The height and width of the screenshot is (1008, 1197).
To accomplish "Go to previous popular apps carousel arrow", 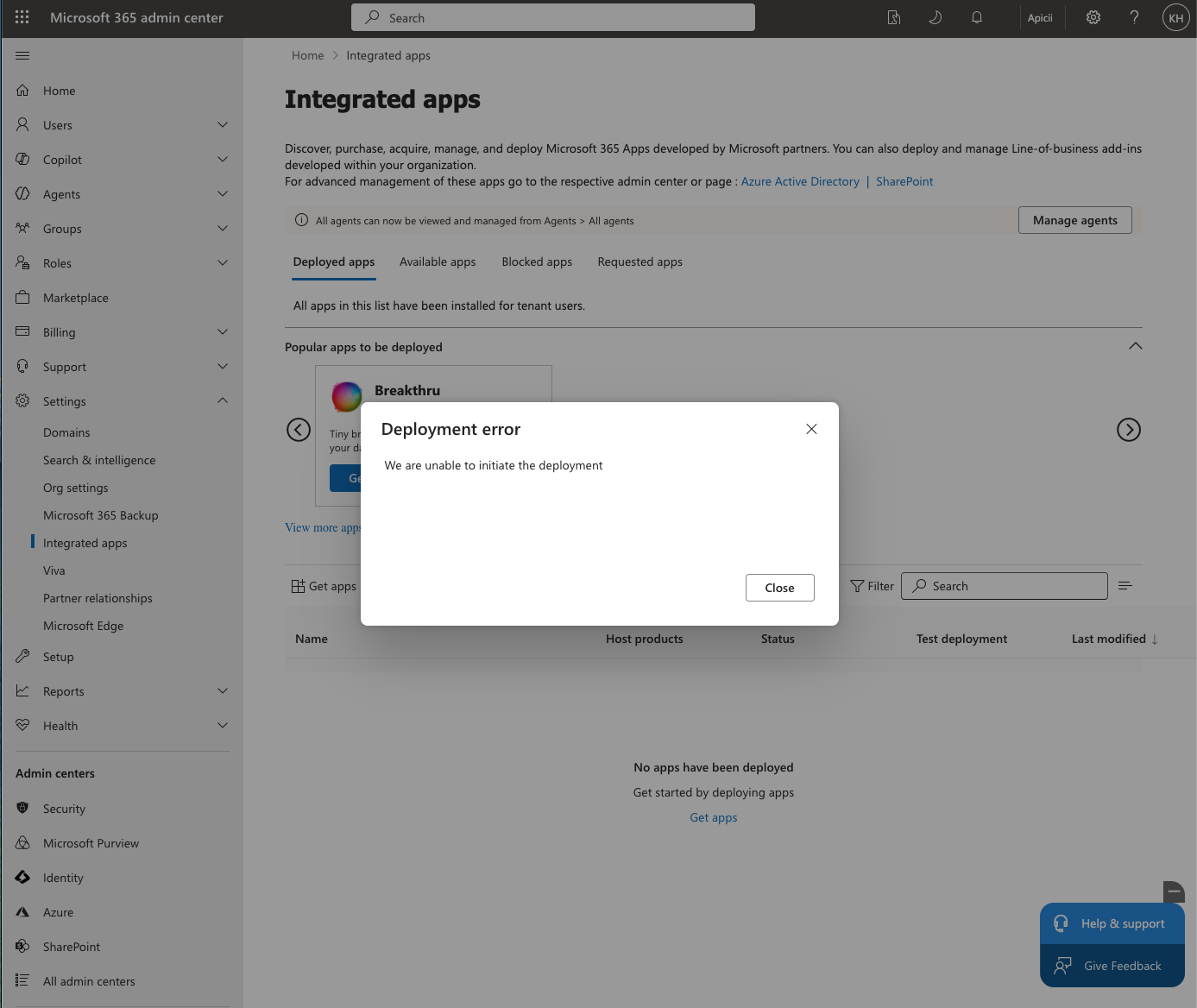I will pos(299,430).
